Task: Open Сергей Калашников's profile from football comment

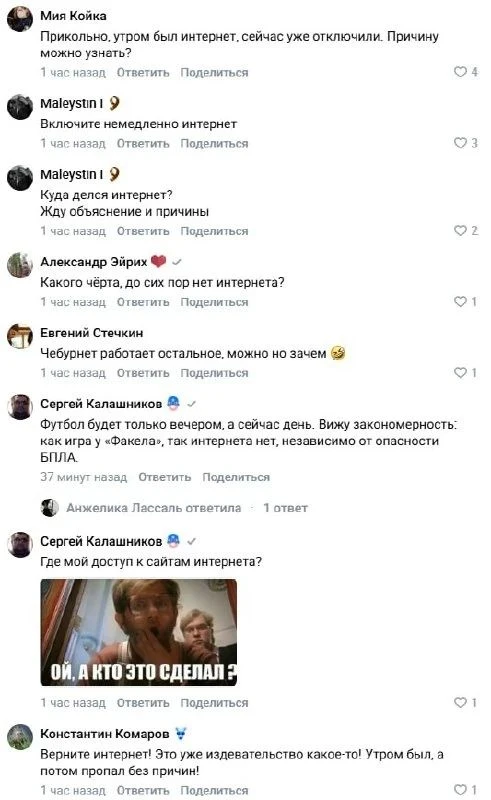Action: click(101, 404)
